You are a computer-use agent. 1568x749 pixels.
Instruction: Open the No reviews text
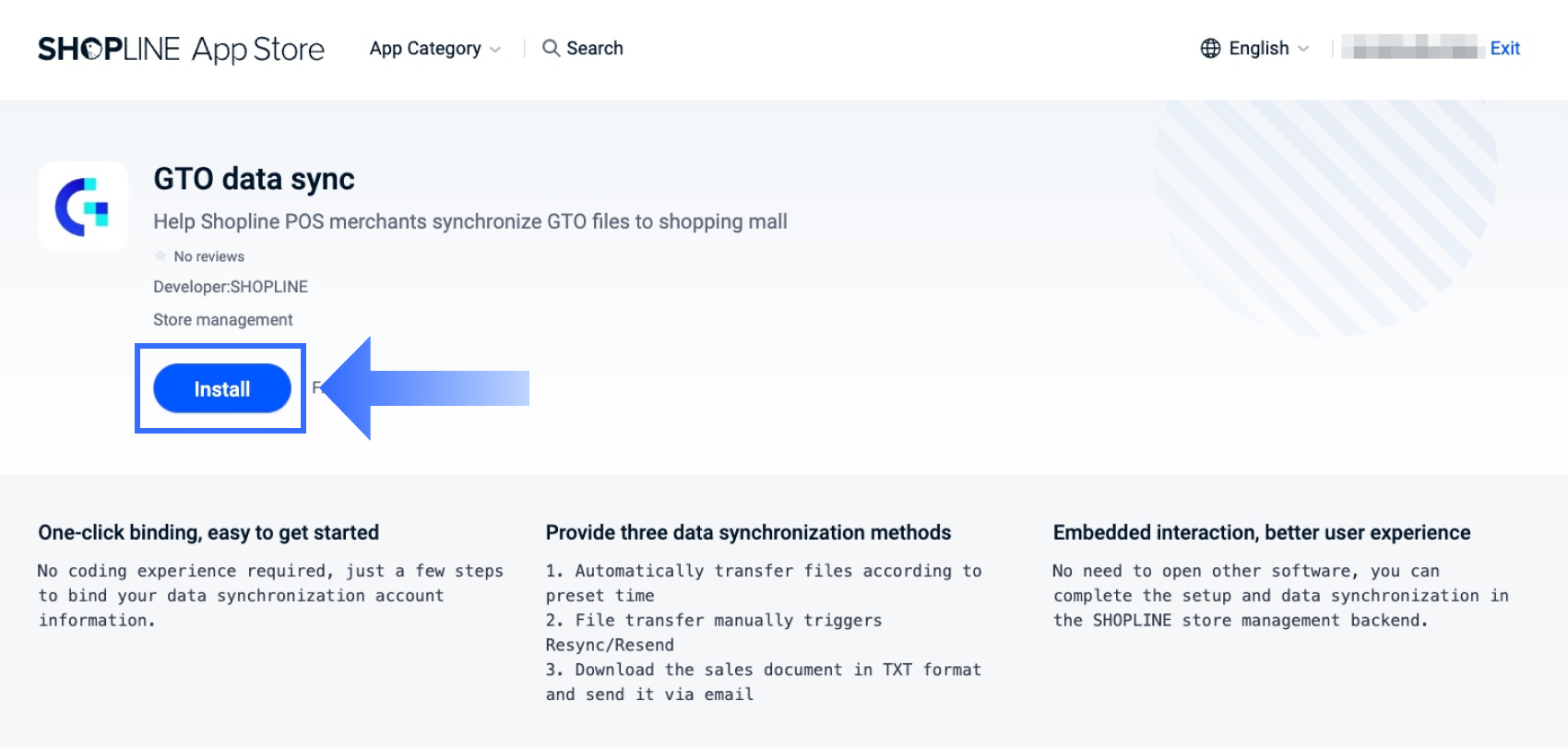click(x=209, y=256)
